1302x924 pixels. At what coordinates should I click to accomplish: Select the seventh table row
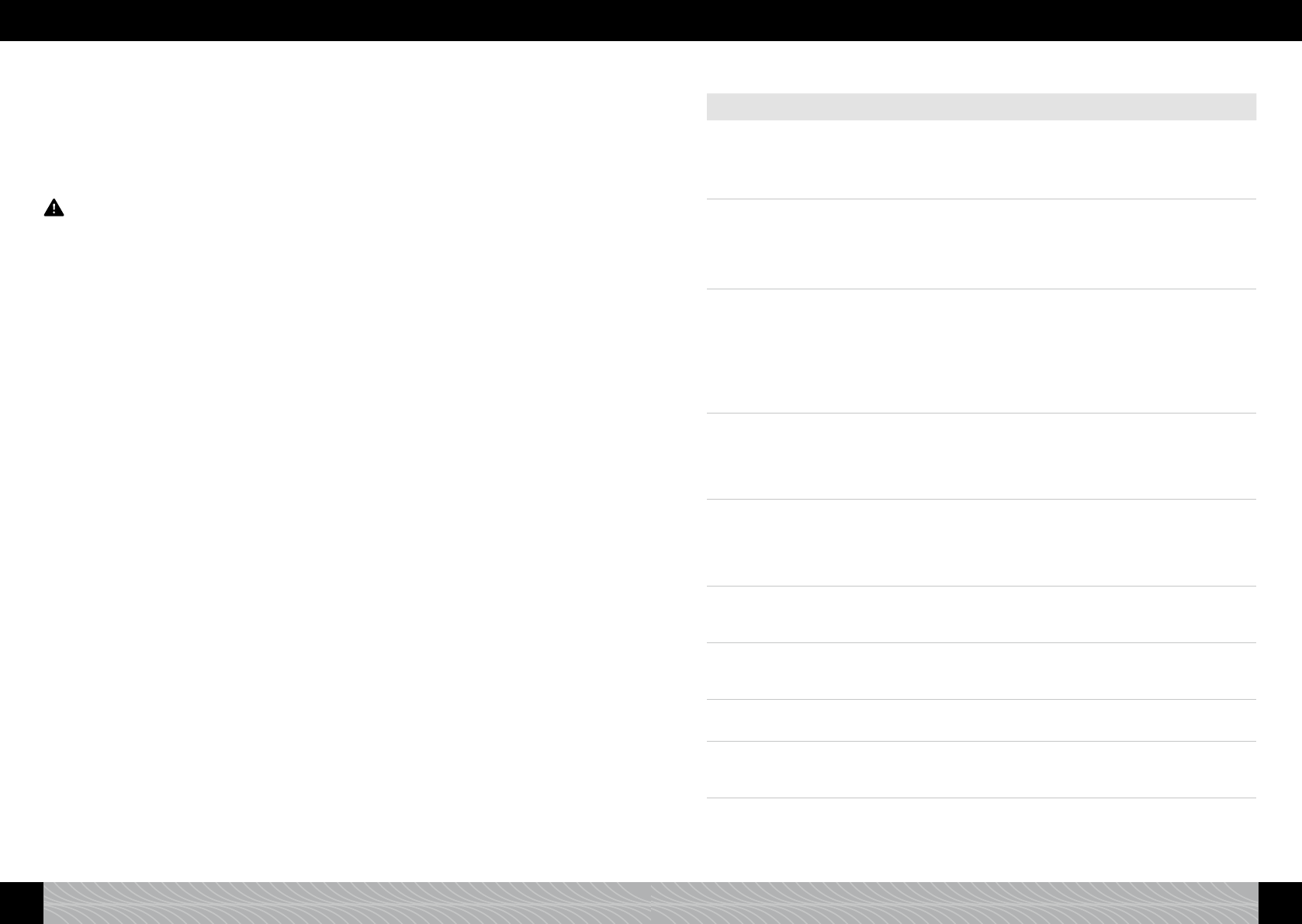coord(981,671)
